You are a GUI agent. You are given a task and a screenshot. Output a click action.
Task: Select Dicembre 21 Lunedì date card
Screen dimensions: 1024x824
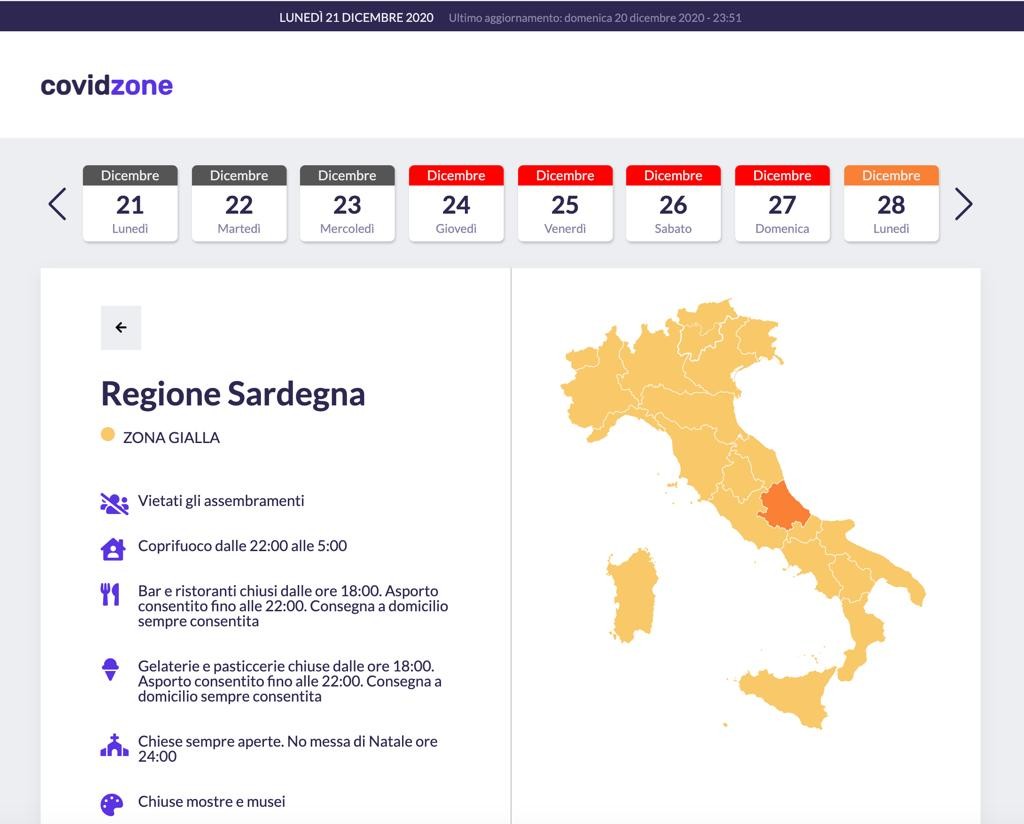(130, 204)
